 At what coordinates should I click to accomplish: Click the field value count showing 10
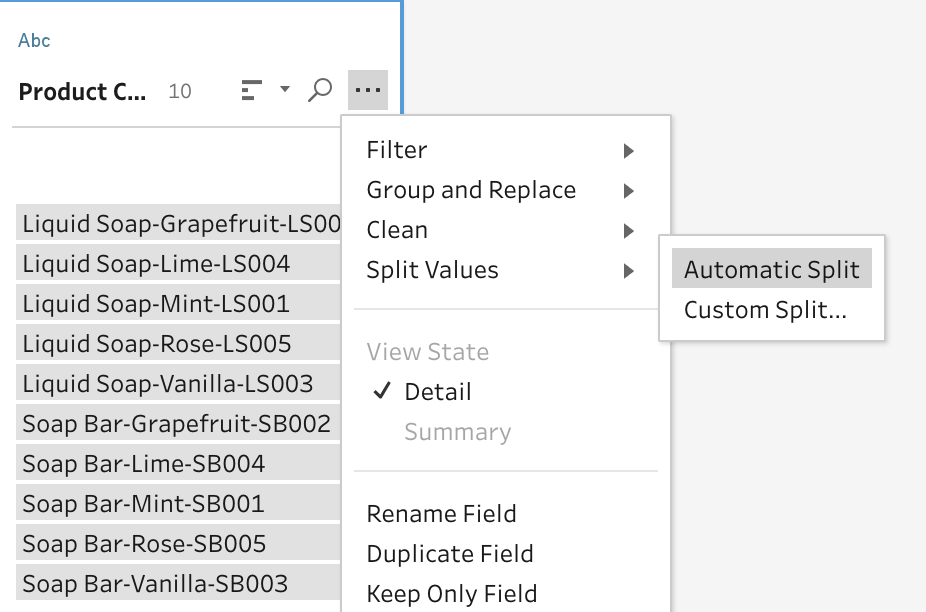pos(180,90)
